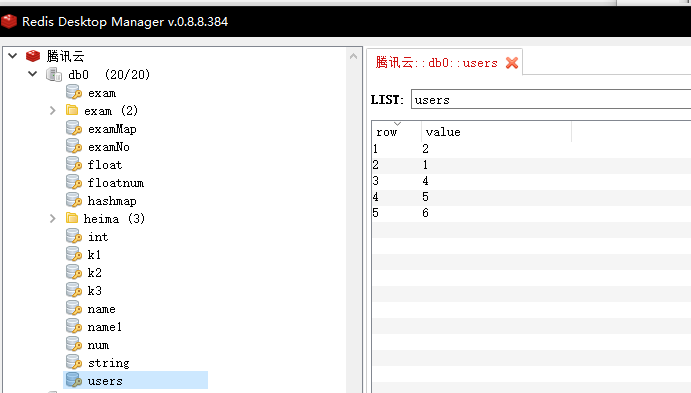Collapse the 腾讯云 connection node
This screenshot has height=393, width=691.
12,56
